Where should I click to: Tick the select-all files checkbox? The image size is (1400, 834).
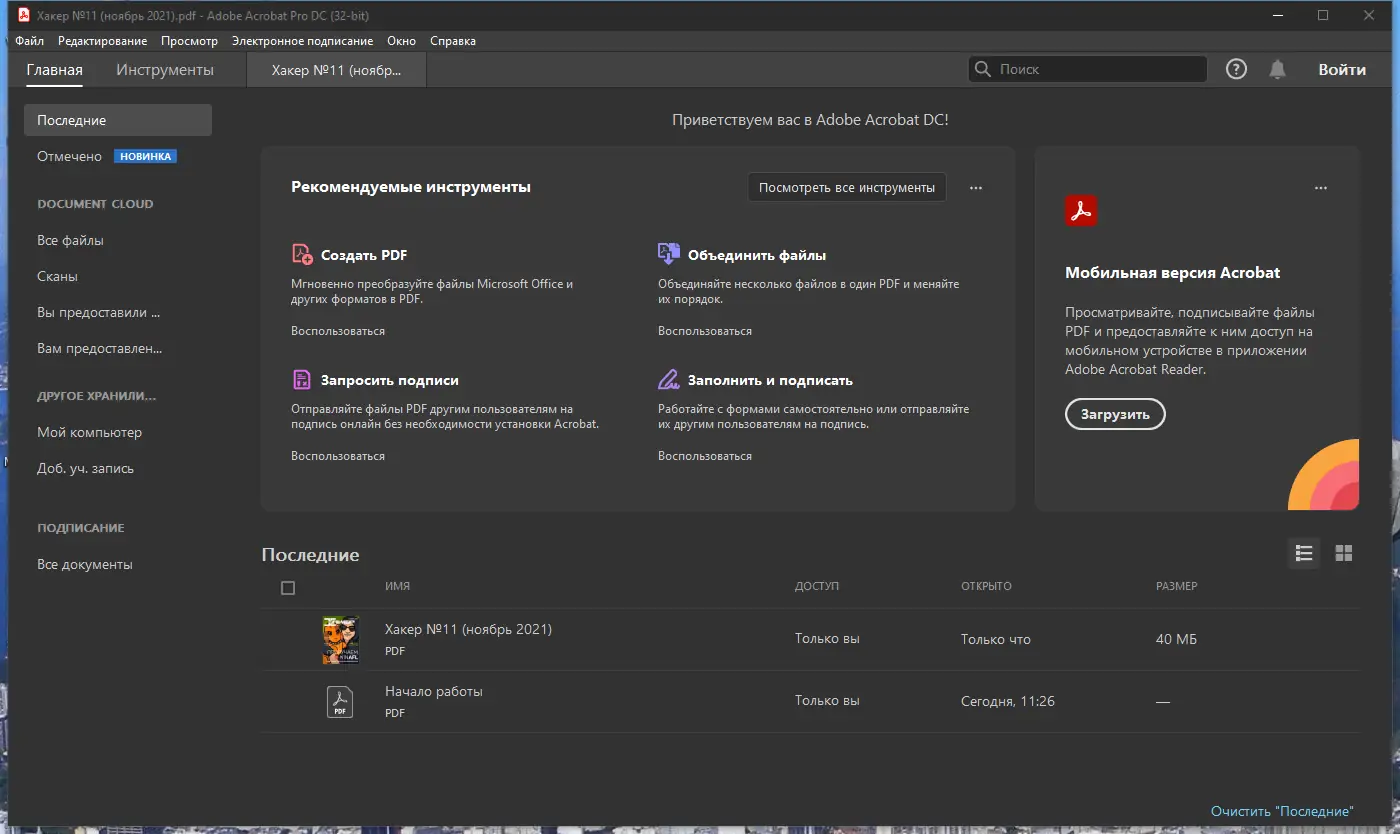(288, 588)
